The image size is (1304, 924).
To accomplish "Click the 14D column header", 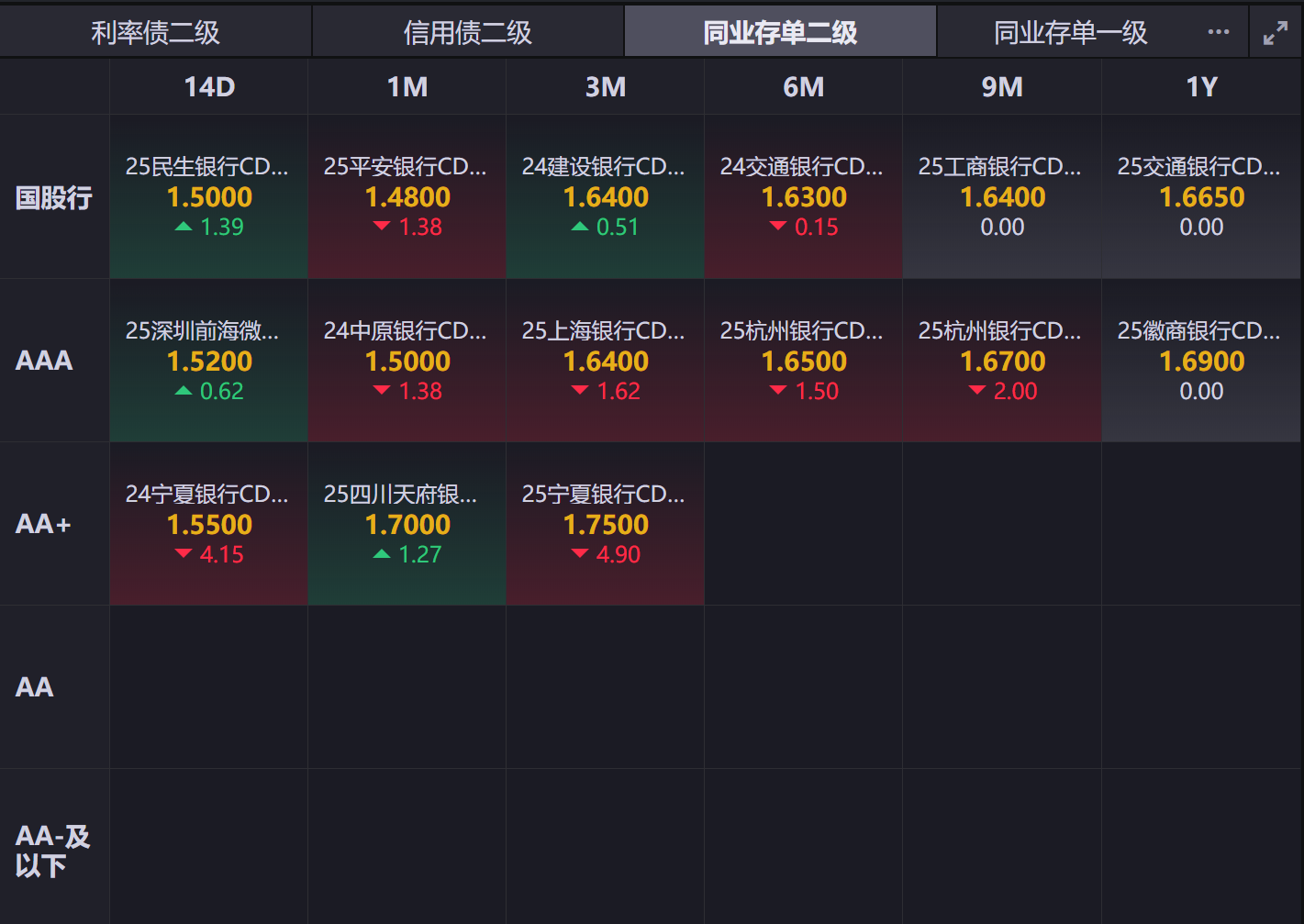I will 209,87.
